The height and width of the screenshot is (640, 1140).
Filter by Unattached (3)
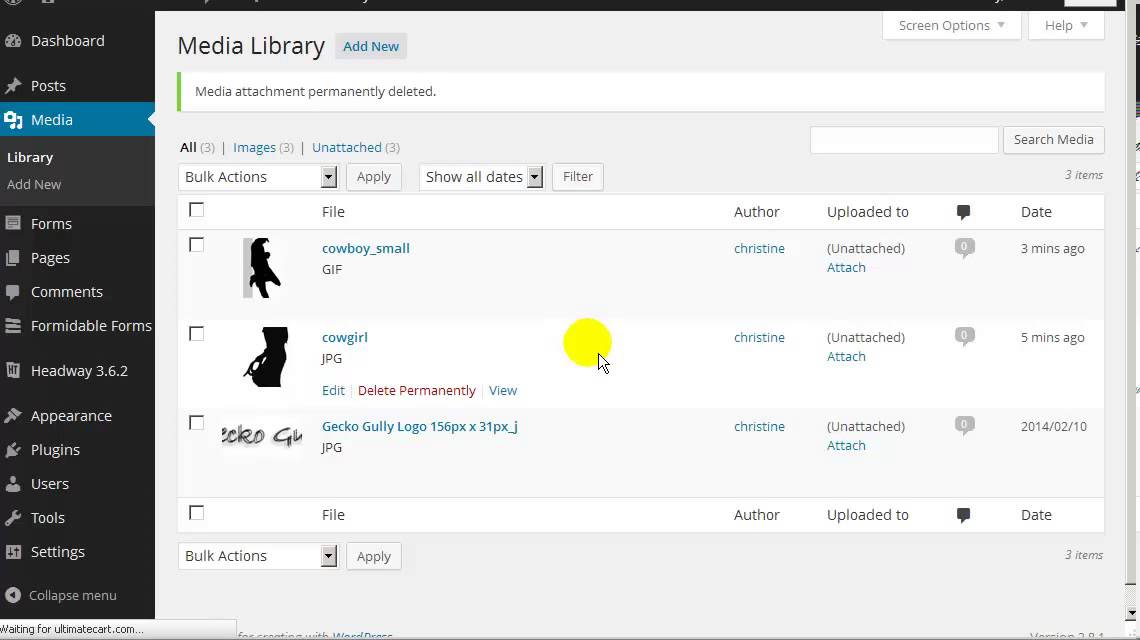click(x=356, y=147)
